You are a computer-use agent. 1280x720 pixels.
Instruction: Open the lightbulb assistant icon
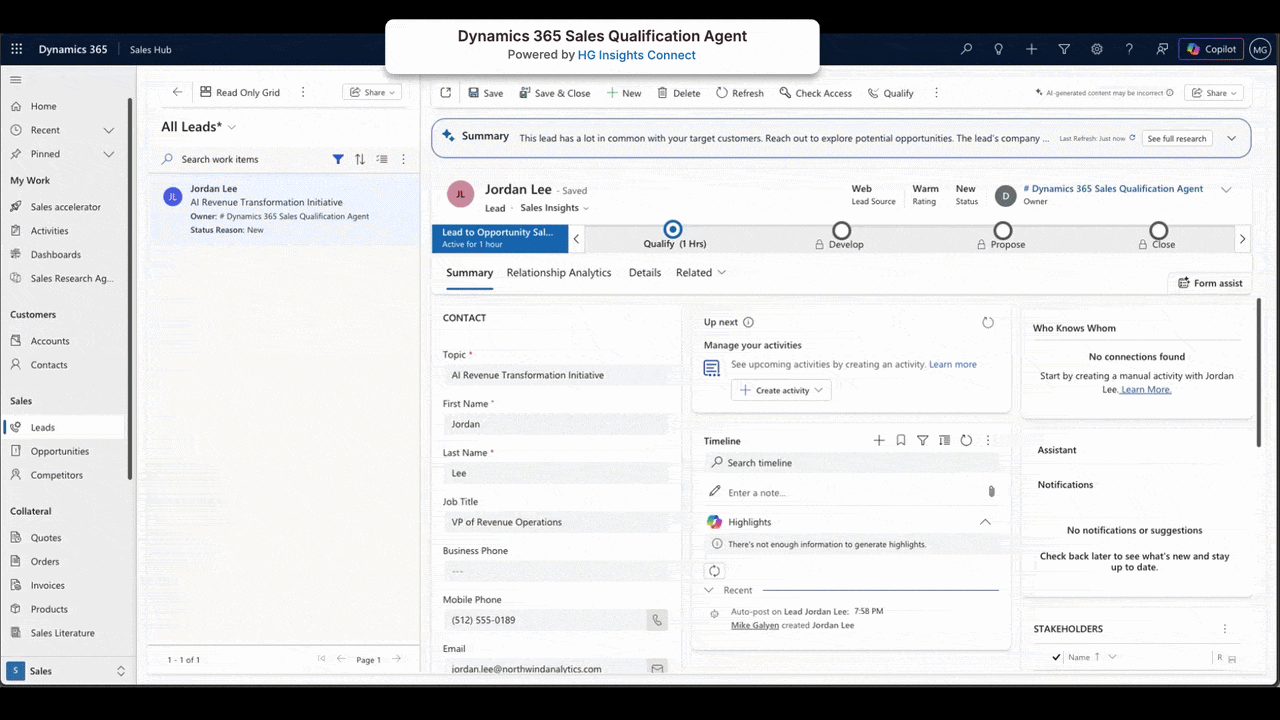pos(998,49)
